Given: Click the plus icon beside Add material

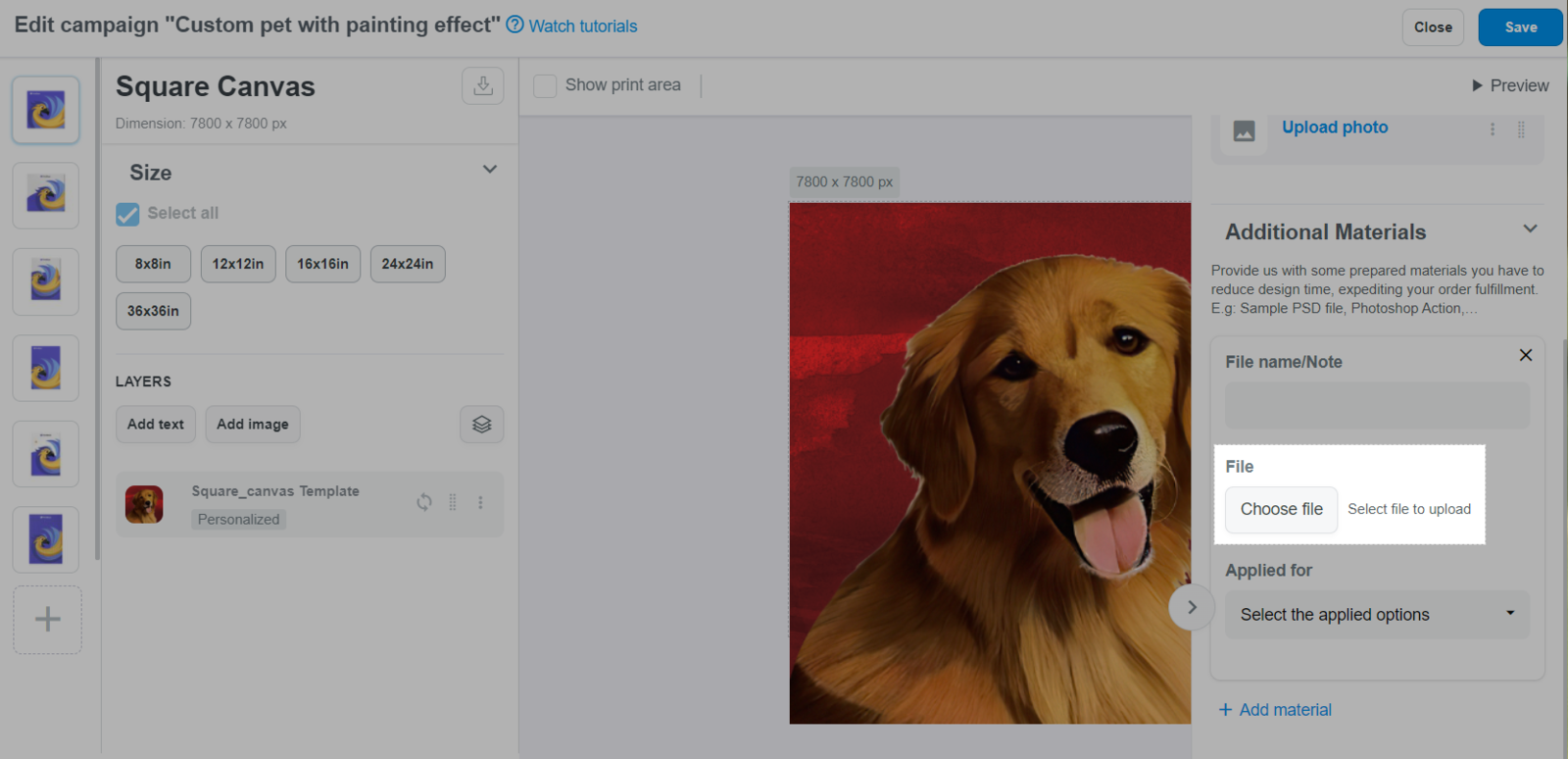Looking at the screenshot, I should pyautogui.click(x=1225, y=710).
